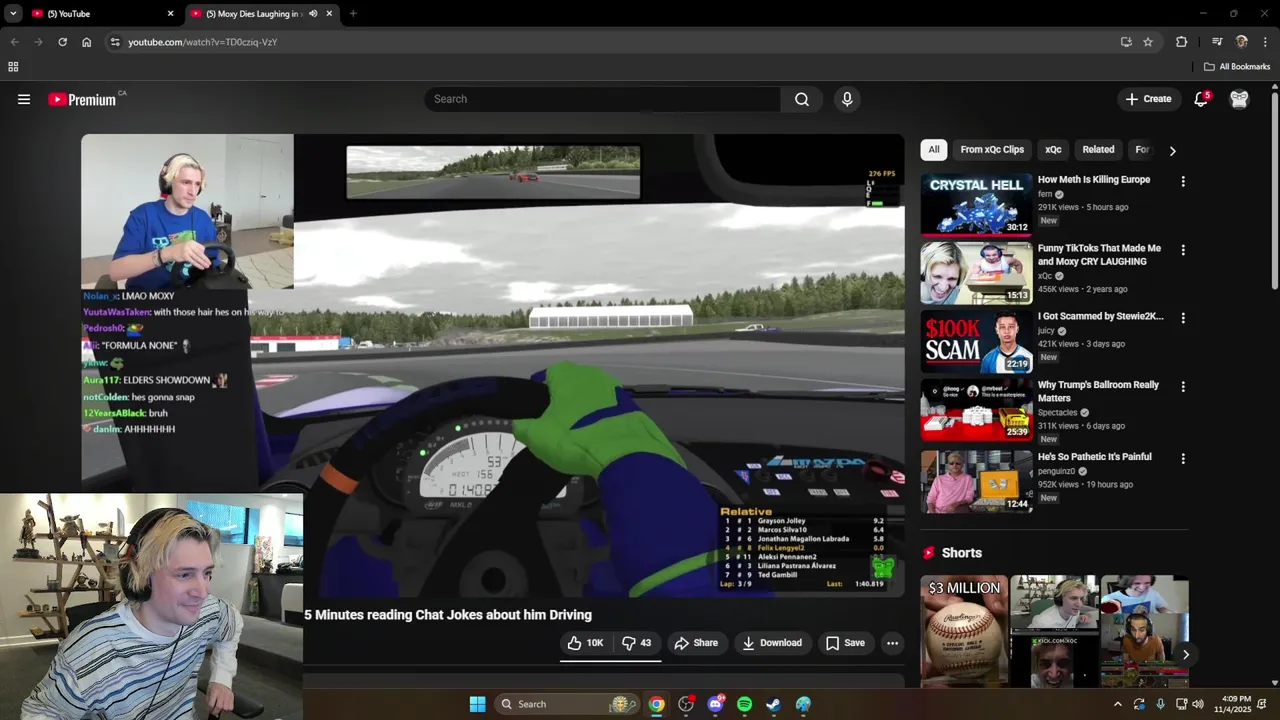1280x720 pixels.
Task: Open options for How Meth Is Killing Europe
Action: pos(1183,182)
